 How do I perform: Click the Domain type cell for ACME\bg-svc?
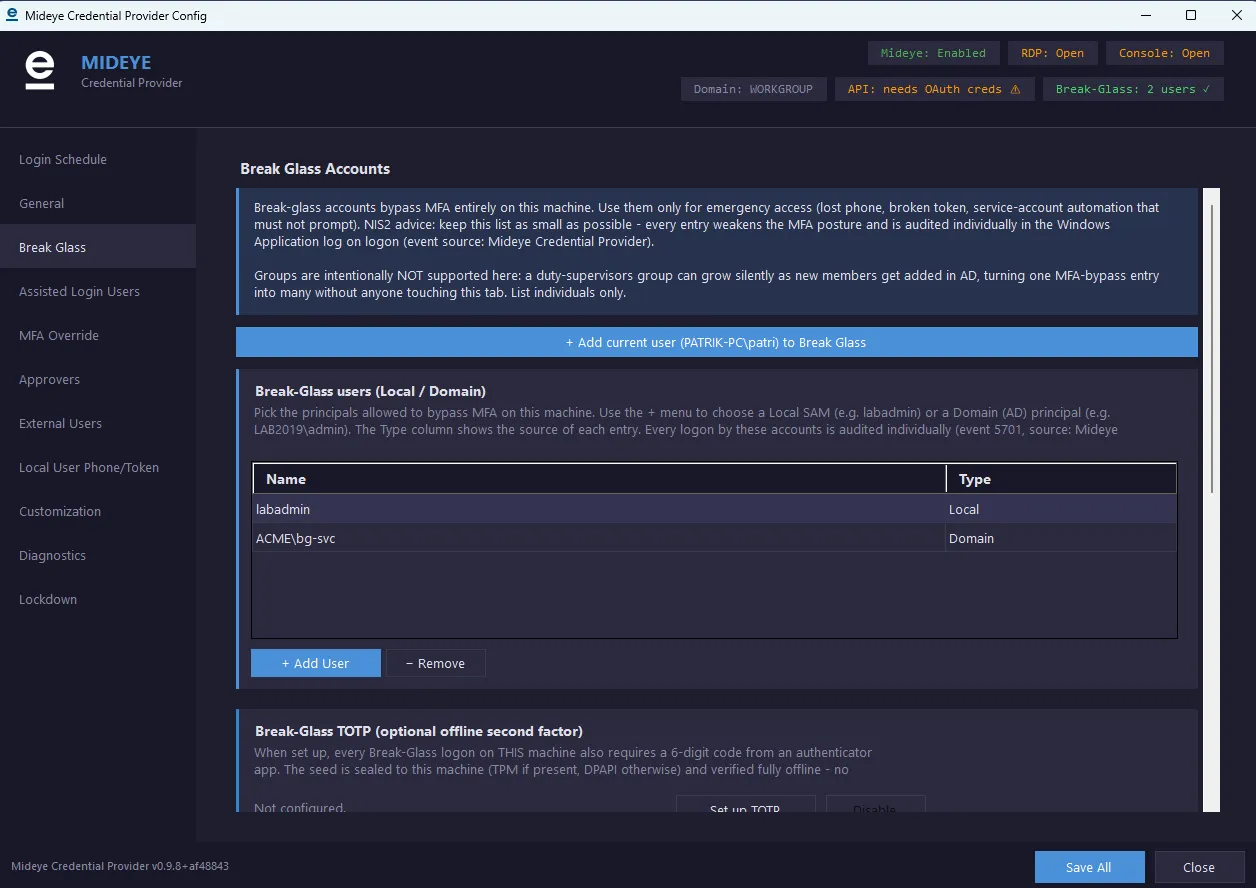click(1062, 538)
